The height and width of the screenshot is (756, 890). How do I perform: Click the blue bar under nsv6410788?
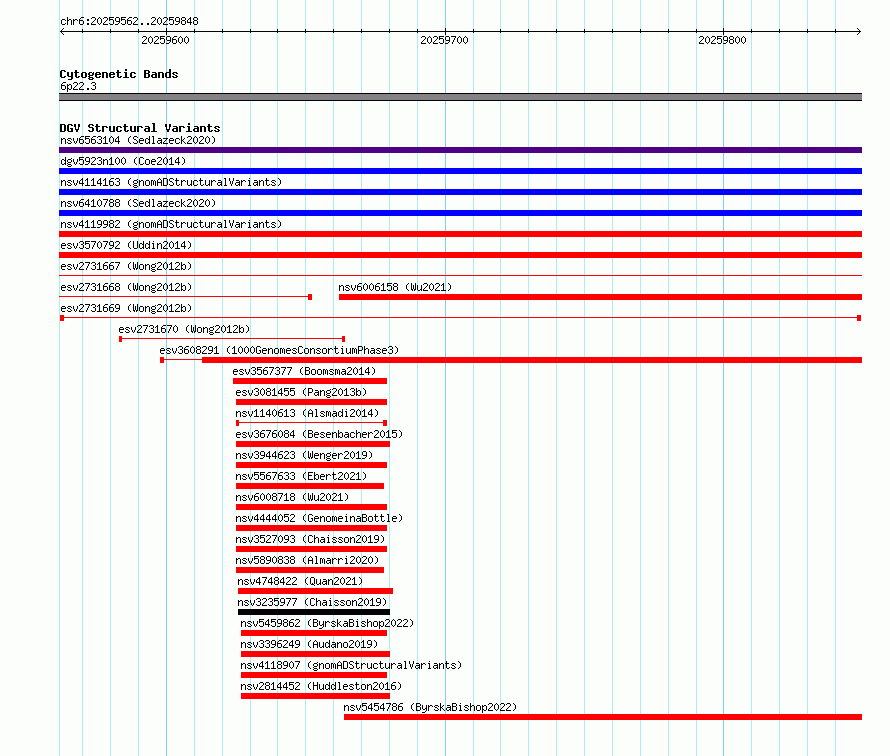click(460, 213)
